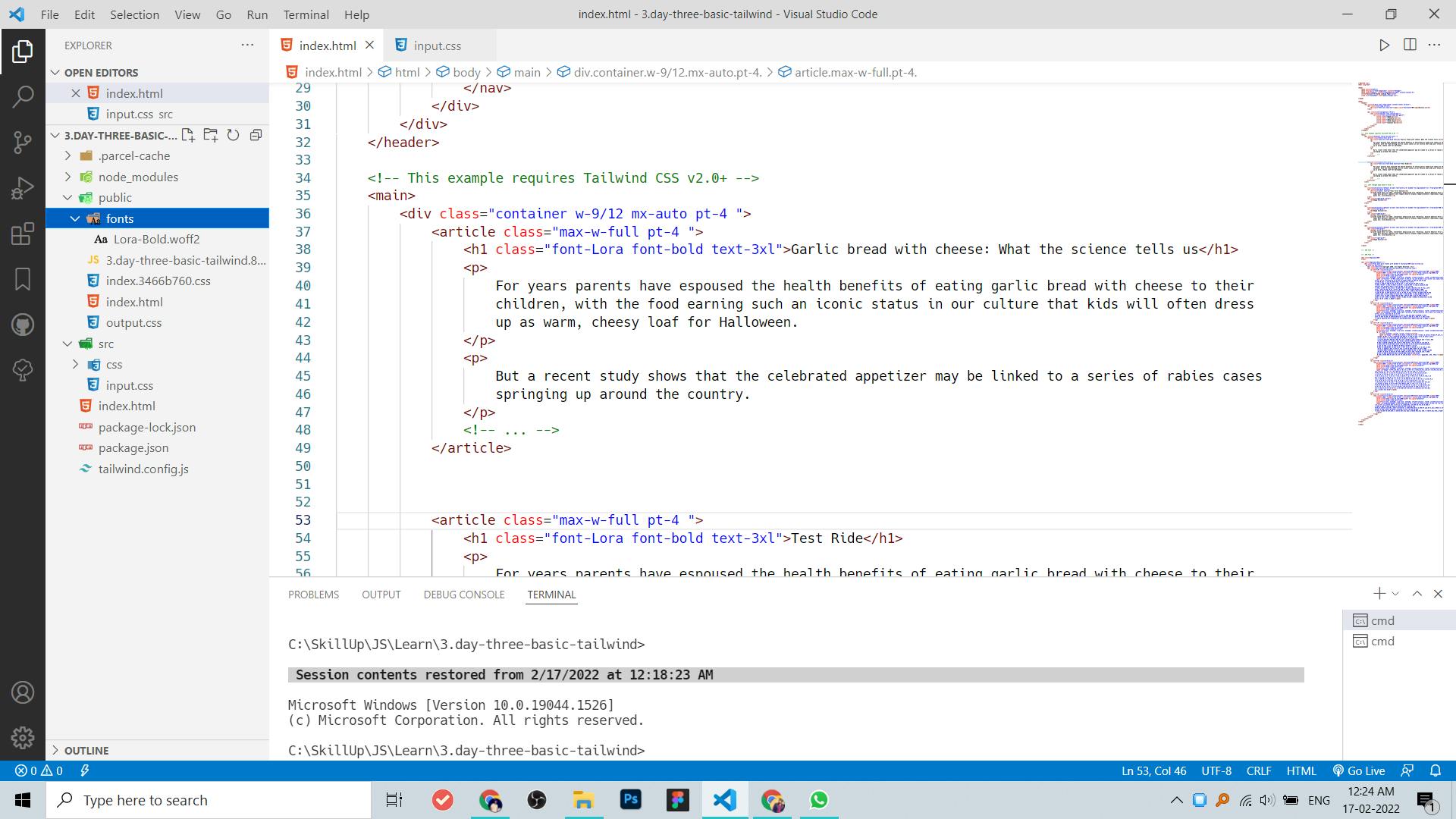Click New Folder icon in explorer header
1456x819 pixels.
[211, 135]
